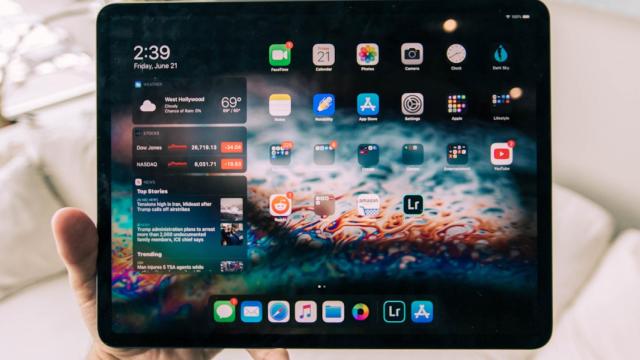Tap the 69° temperature reading

tap(231, 102)
